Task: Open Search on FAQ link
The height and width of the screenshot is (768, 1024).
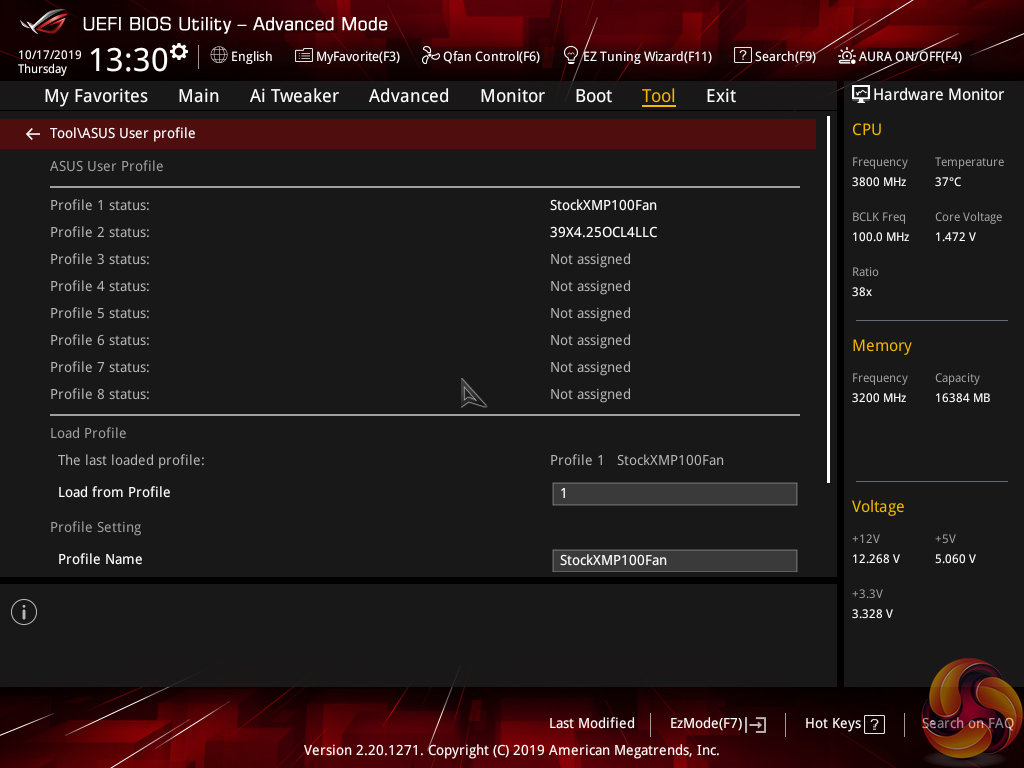Action: tap(967, 724)
